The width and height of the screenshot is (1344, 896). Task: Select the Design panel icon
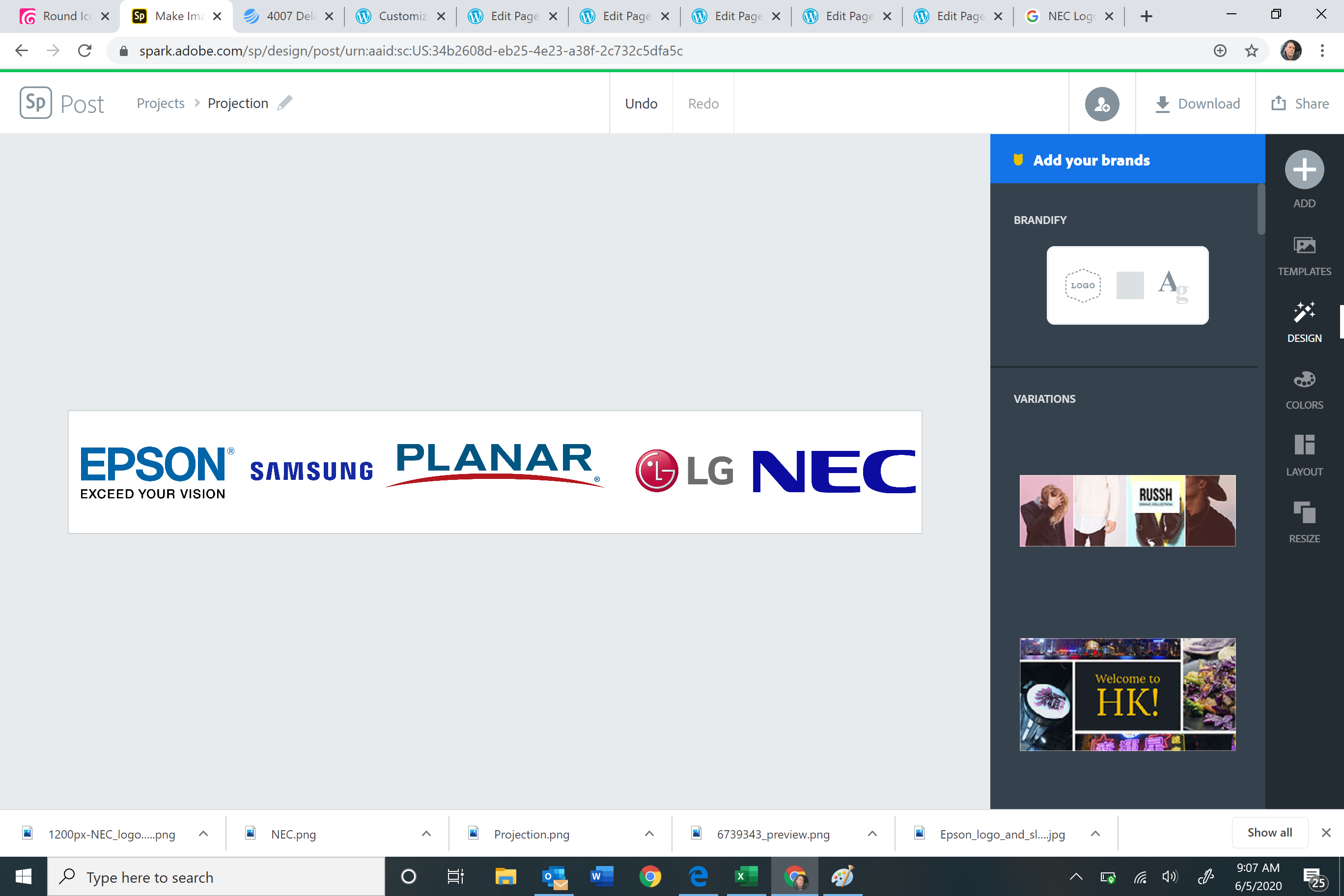[1305, 321]
